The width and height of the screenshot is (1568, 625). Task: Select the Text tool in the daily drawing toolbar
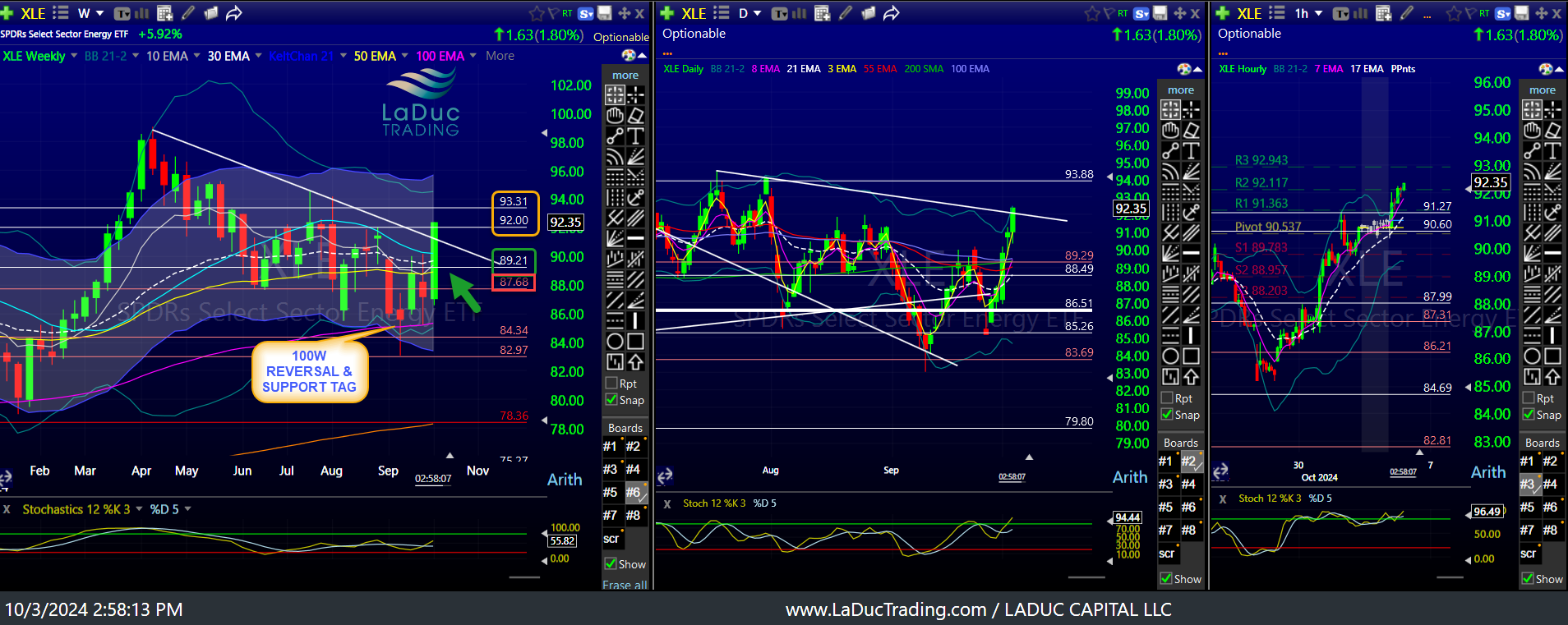click(x=1191, y=150)
